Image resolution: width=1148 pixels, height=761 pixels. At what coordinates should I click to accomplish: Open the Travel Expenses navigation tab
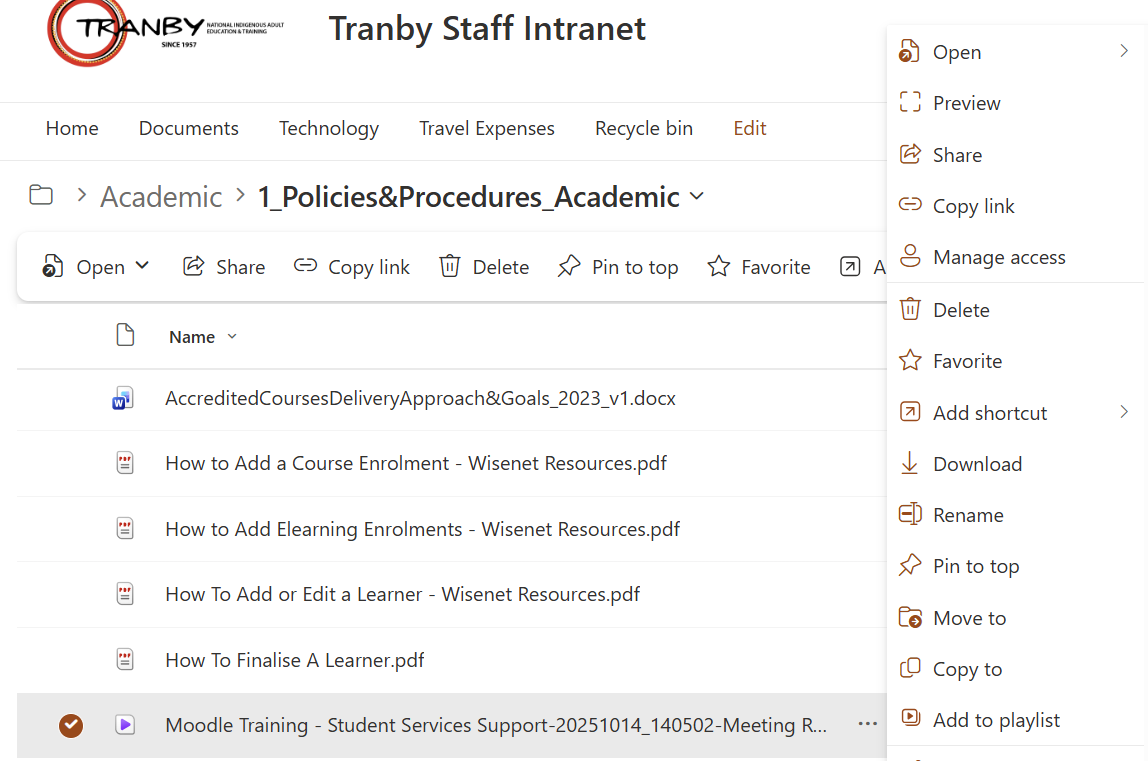coord(486,128)
